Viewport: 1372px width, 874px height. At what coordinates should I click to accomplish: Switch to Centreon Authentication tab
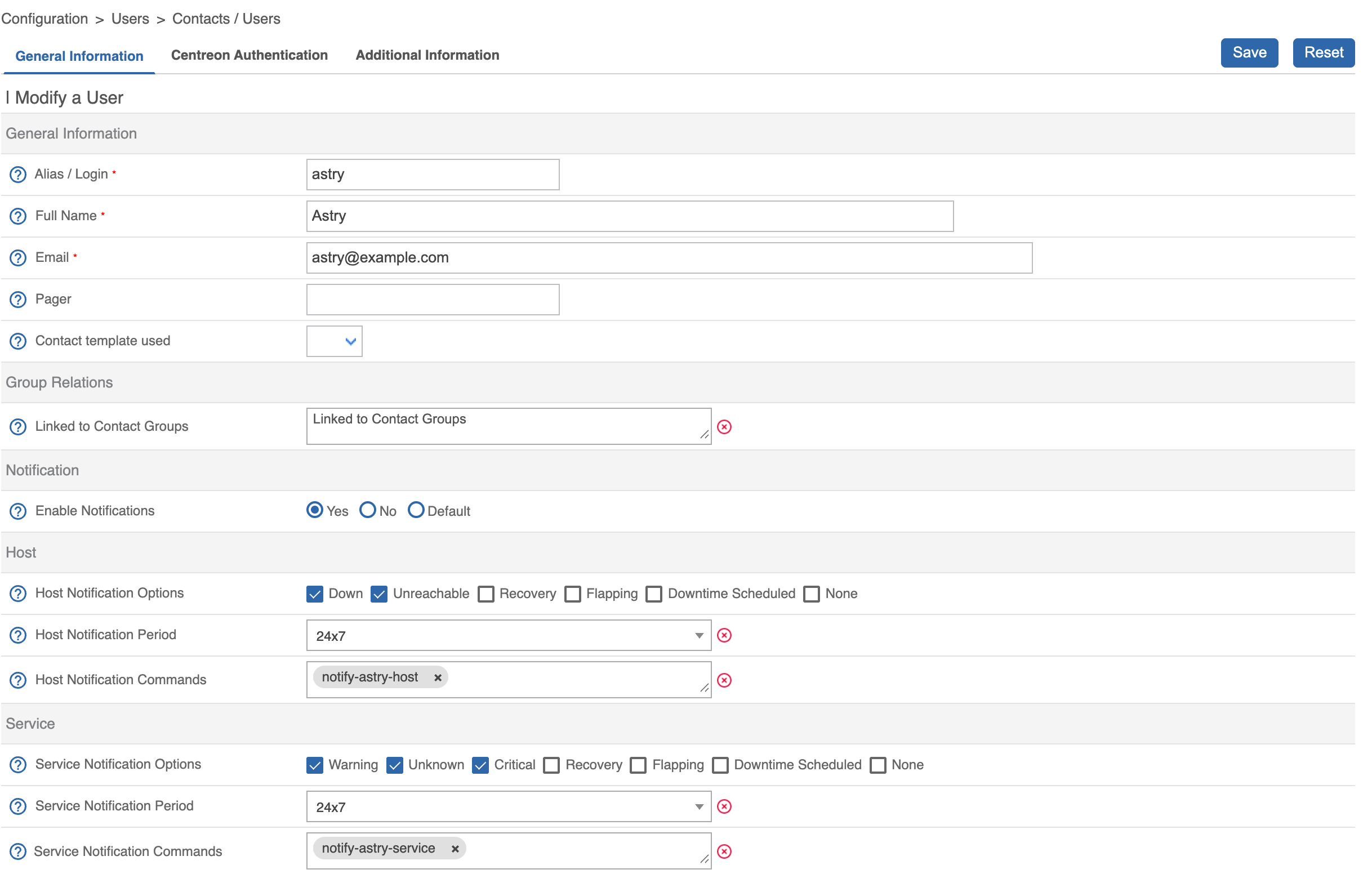249,55
